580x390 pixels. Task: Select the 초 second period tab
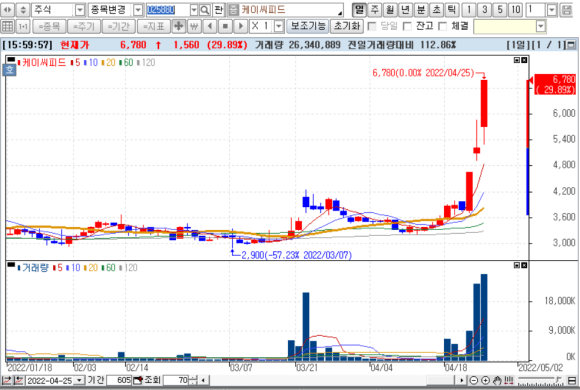[x=436, y=10]
